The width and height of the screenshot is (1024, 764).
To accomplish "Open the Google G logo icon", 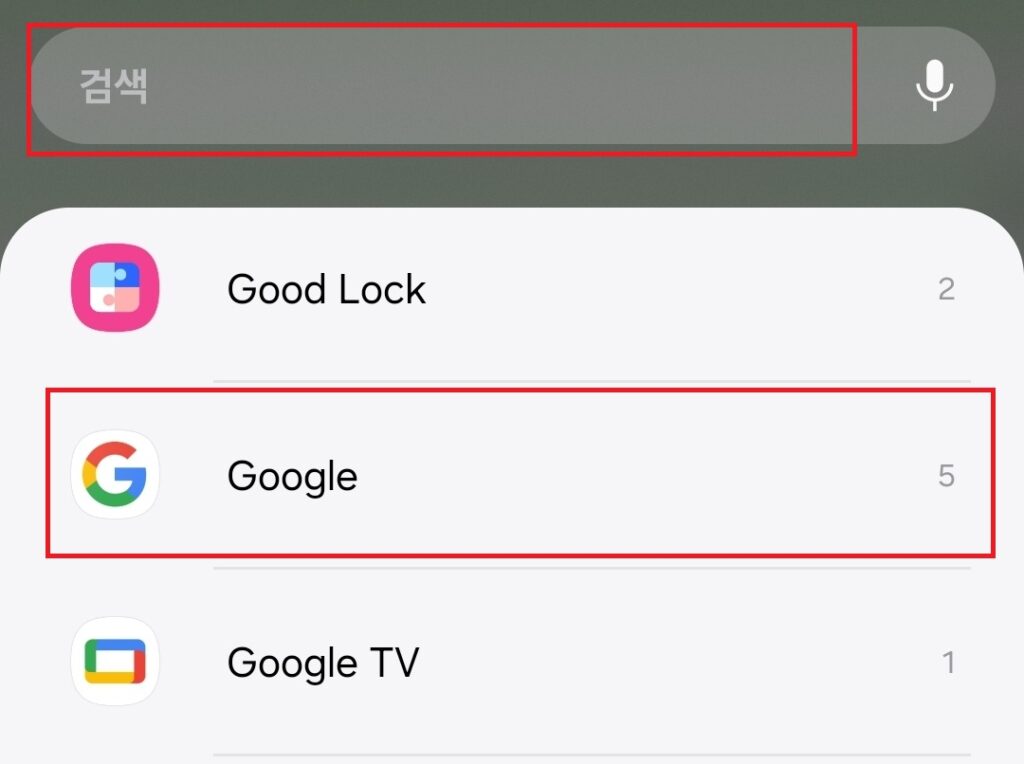I will [x=115, y=475].
